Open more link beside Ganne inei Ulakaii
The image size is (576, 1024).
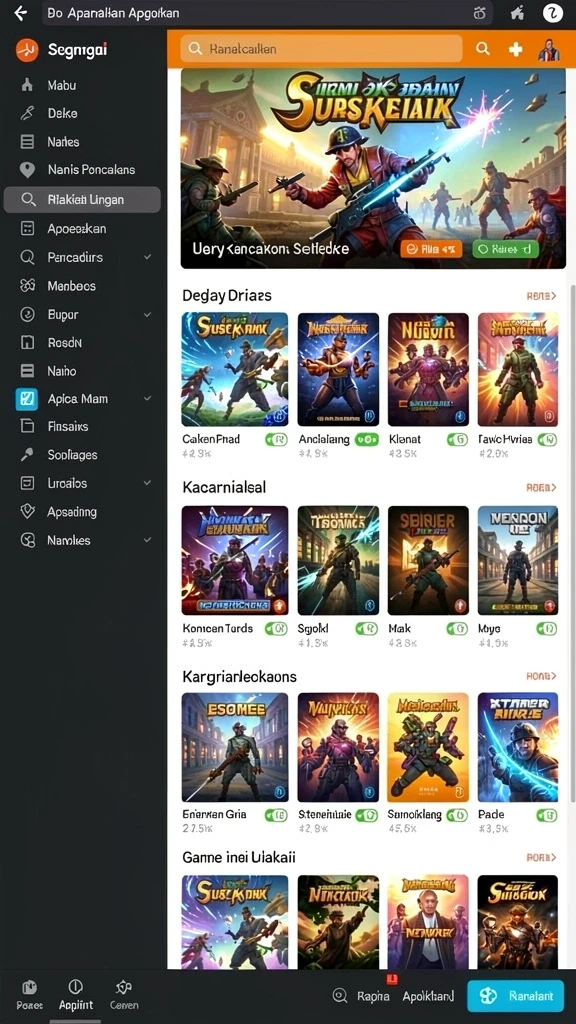[x=541, y=857]
